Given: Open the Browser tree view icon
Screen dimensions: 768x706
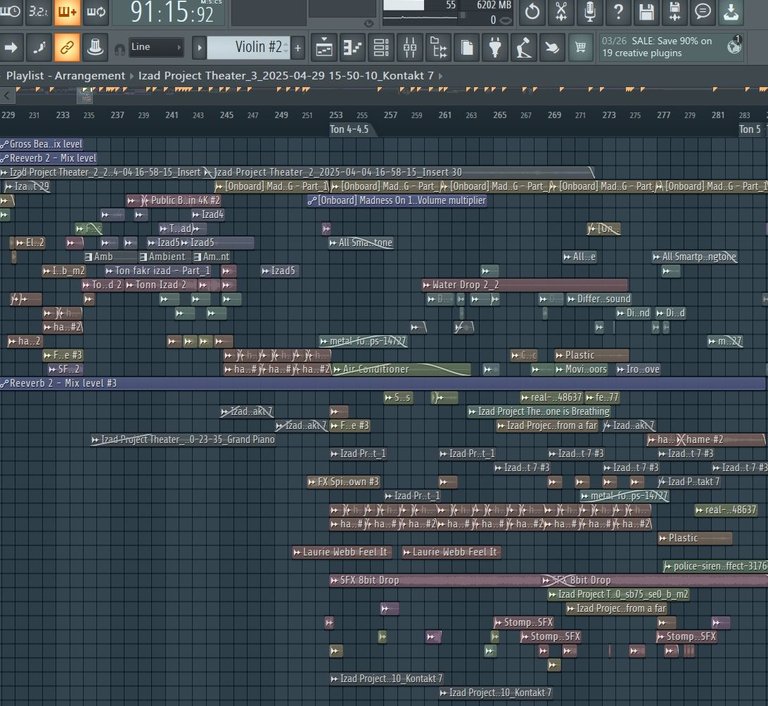Looking at the screenshot, I should (438, 48).
